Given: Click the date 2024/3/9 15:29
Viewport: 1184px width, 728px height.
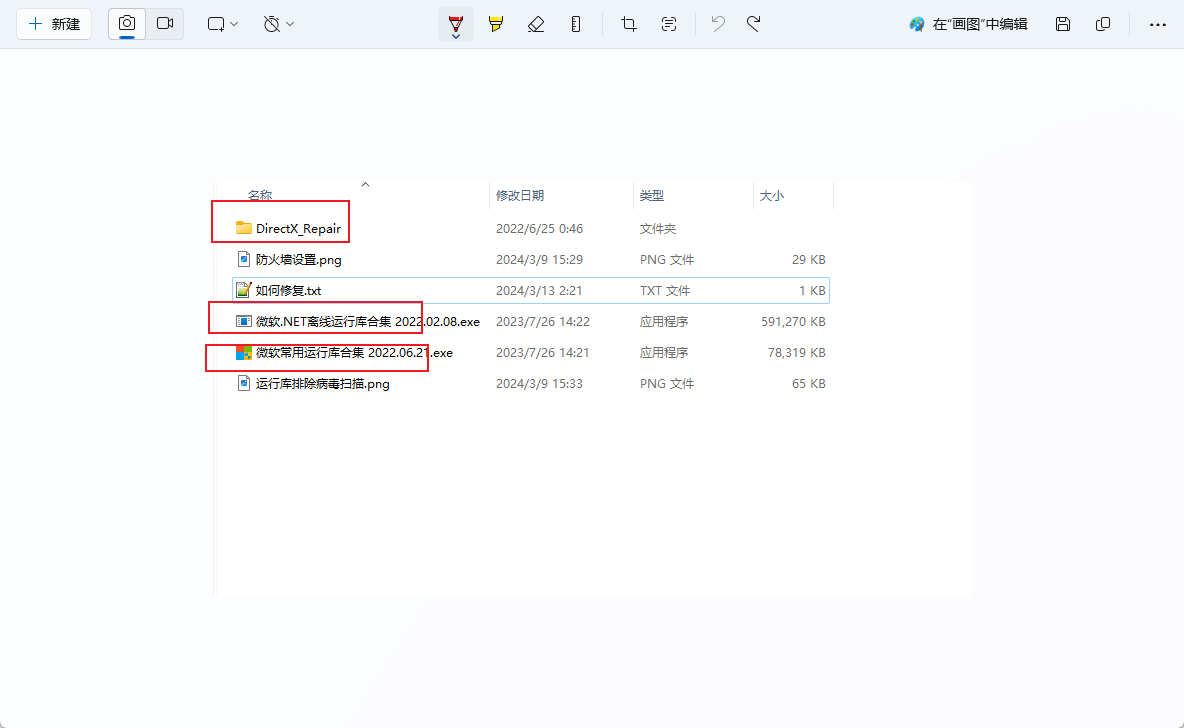Looking at the screenshot, I should (539, 259).
